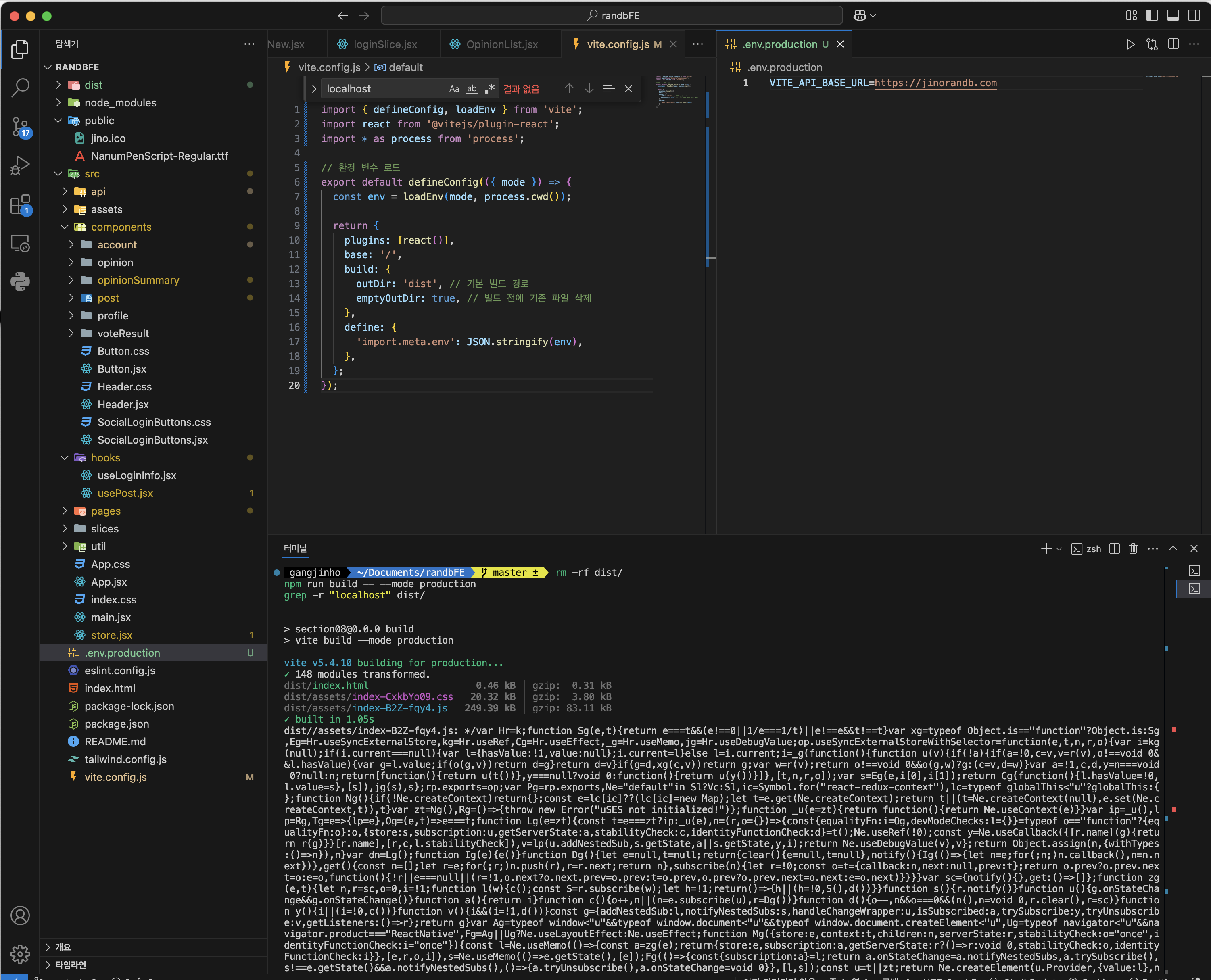Viewport: 1211px width, 980px height.
Task: Click the find input containing localhost
Action: pos(384,89)
